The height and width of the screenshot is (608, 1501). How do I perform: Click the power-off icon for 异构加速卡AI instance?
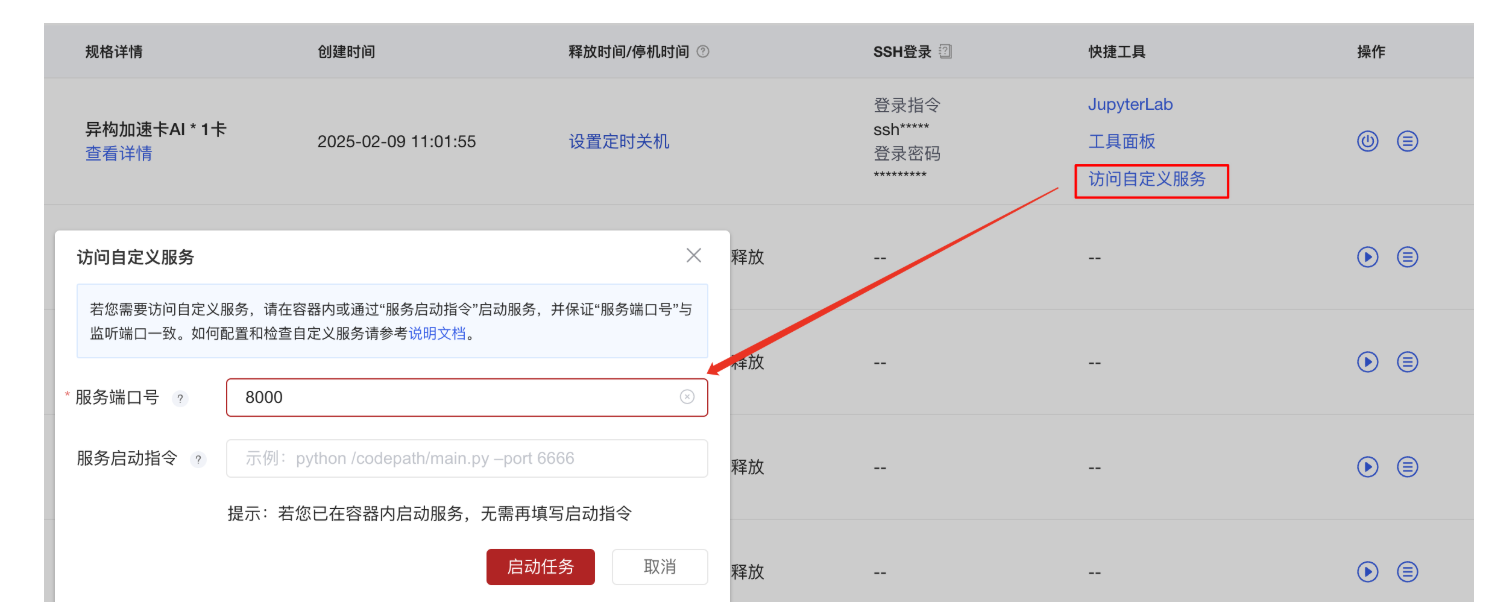(1367, 141)
